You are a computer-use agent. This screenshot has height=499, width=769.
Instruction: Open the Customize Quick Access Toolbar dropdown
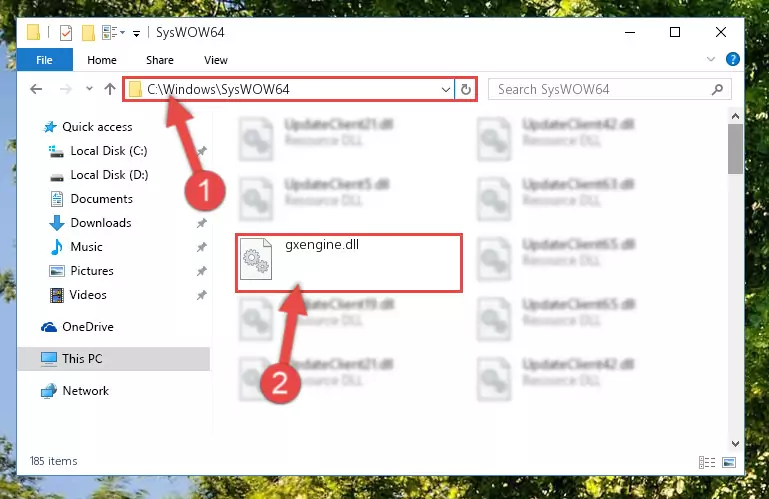pos(136,33)
